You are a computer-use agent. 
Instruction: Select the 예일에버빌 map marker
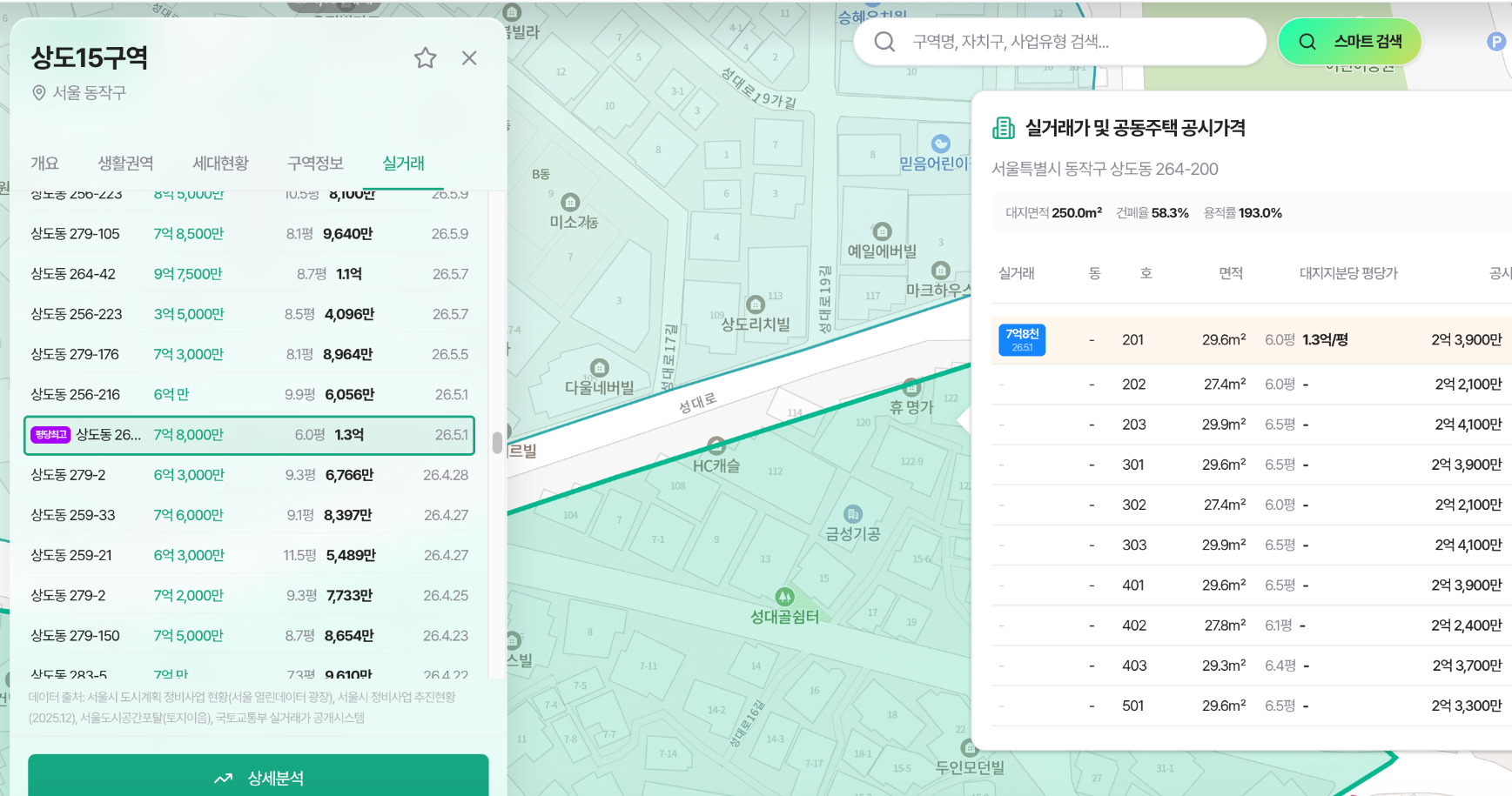click(x=883, y=231)
